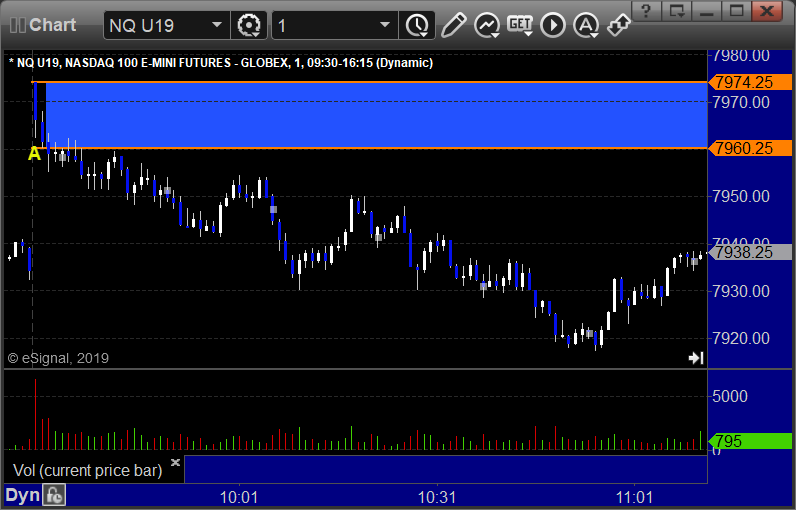Click the 7938.25 last price label
The width and height of the screenshot is (796, 510).
pyautogui.click(x=750, y=252)
